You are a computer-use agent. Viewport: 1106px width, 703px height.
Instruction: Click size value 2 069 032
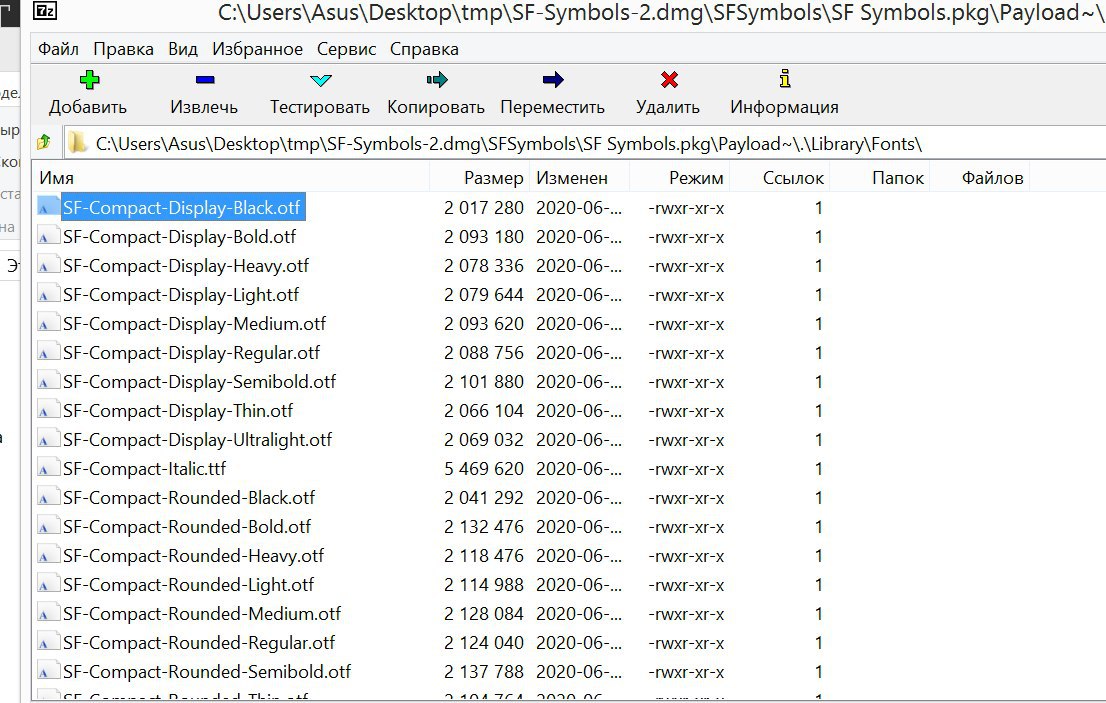484,440
